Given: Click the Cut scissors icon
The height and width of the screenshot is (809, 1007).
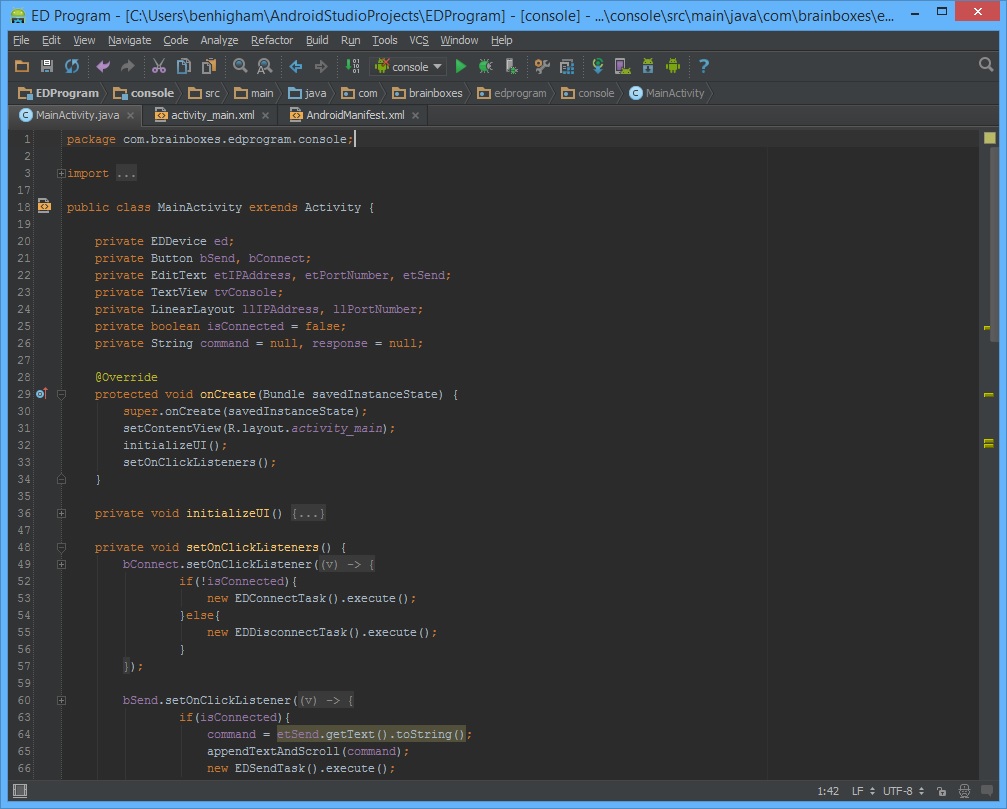Looking at the screenshot, I should coord(158,67).
